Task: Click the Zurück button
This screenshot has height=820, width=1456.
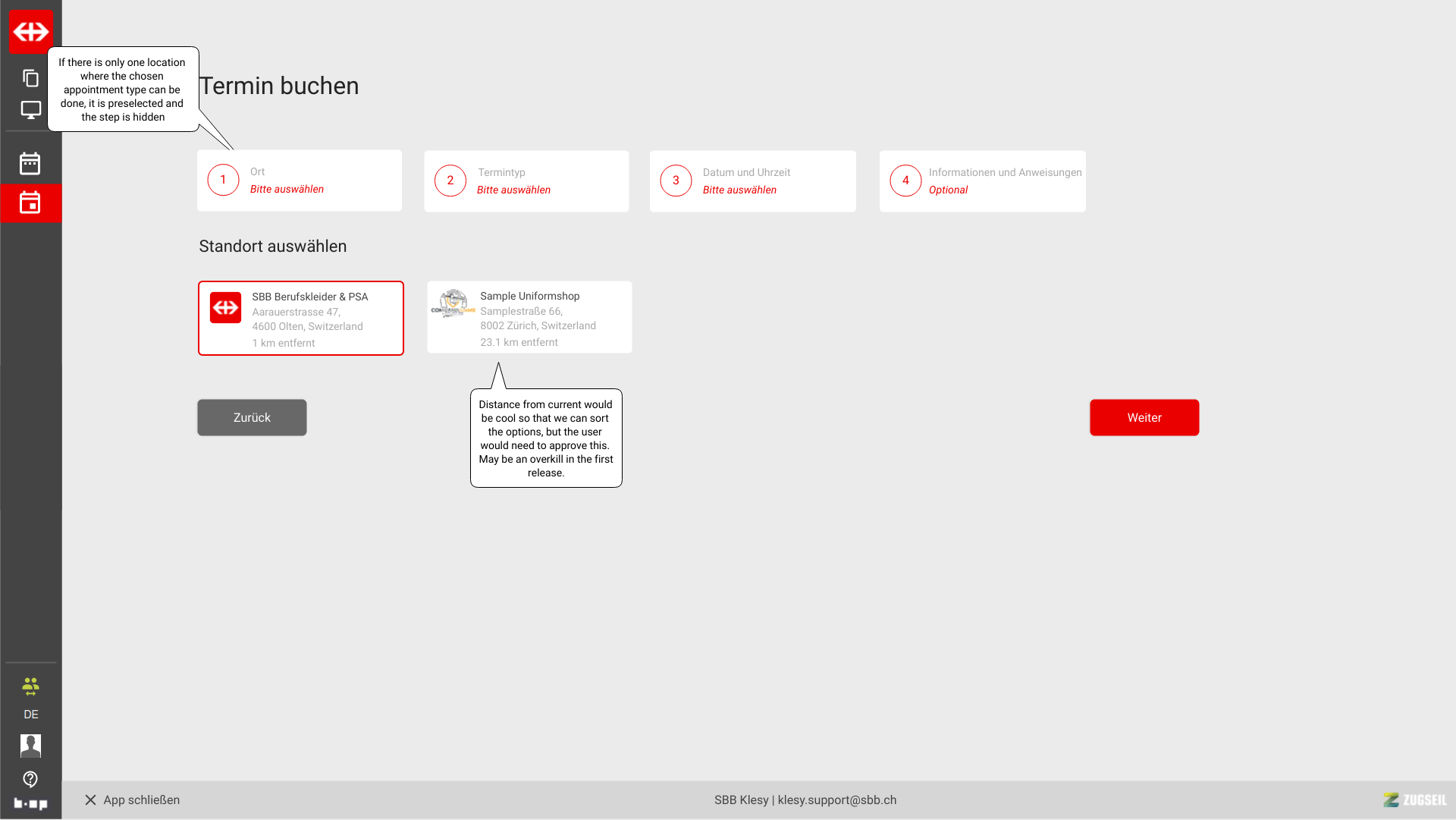Action: tap(252, 418)
